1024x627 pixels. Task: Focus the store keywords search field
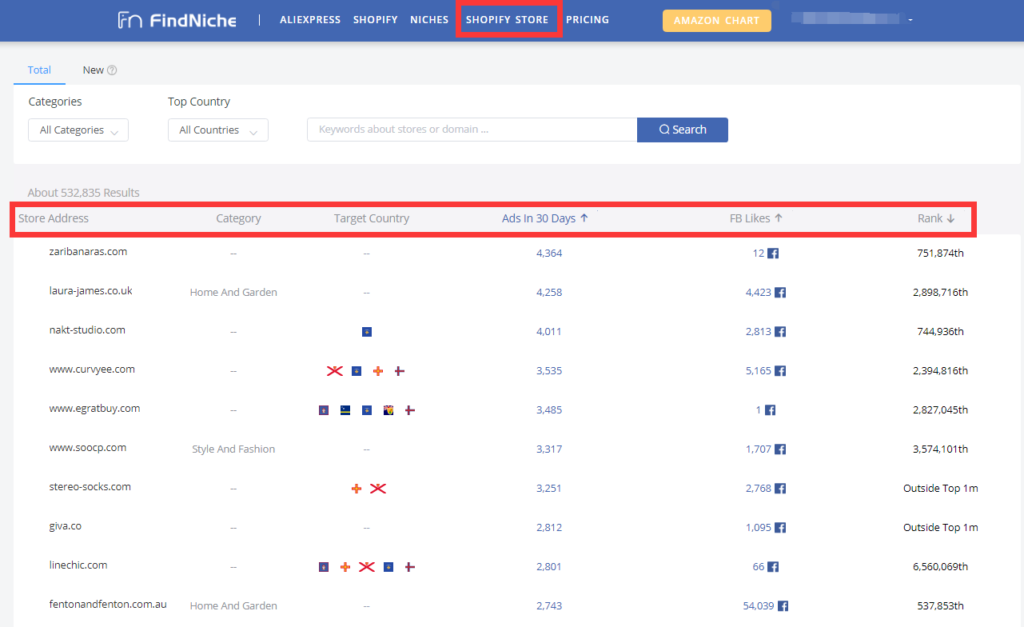(x=472, y=130)
